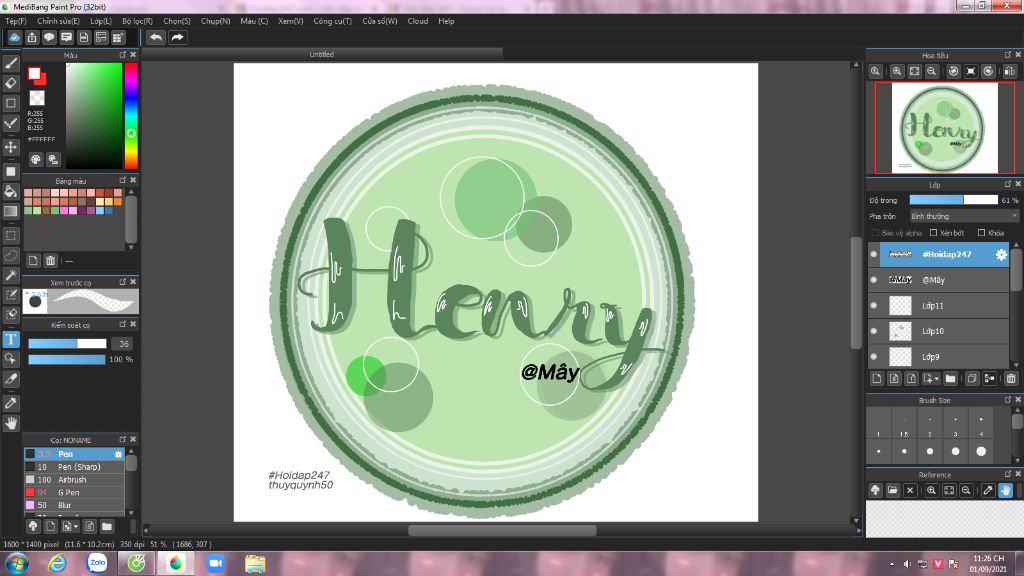Click the Undo arrow
This screenshot has height=576, width=1024.
[x=155, y=37]
